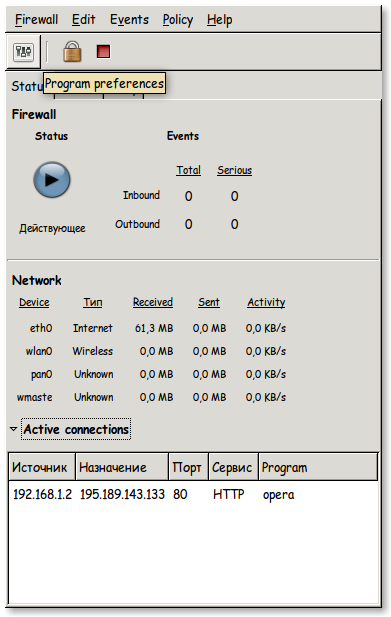
Task: Click the HTTP service cell
Action: click(229, 494)
